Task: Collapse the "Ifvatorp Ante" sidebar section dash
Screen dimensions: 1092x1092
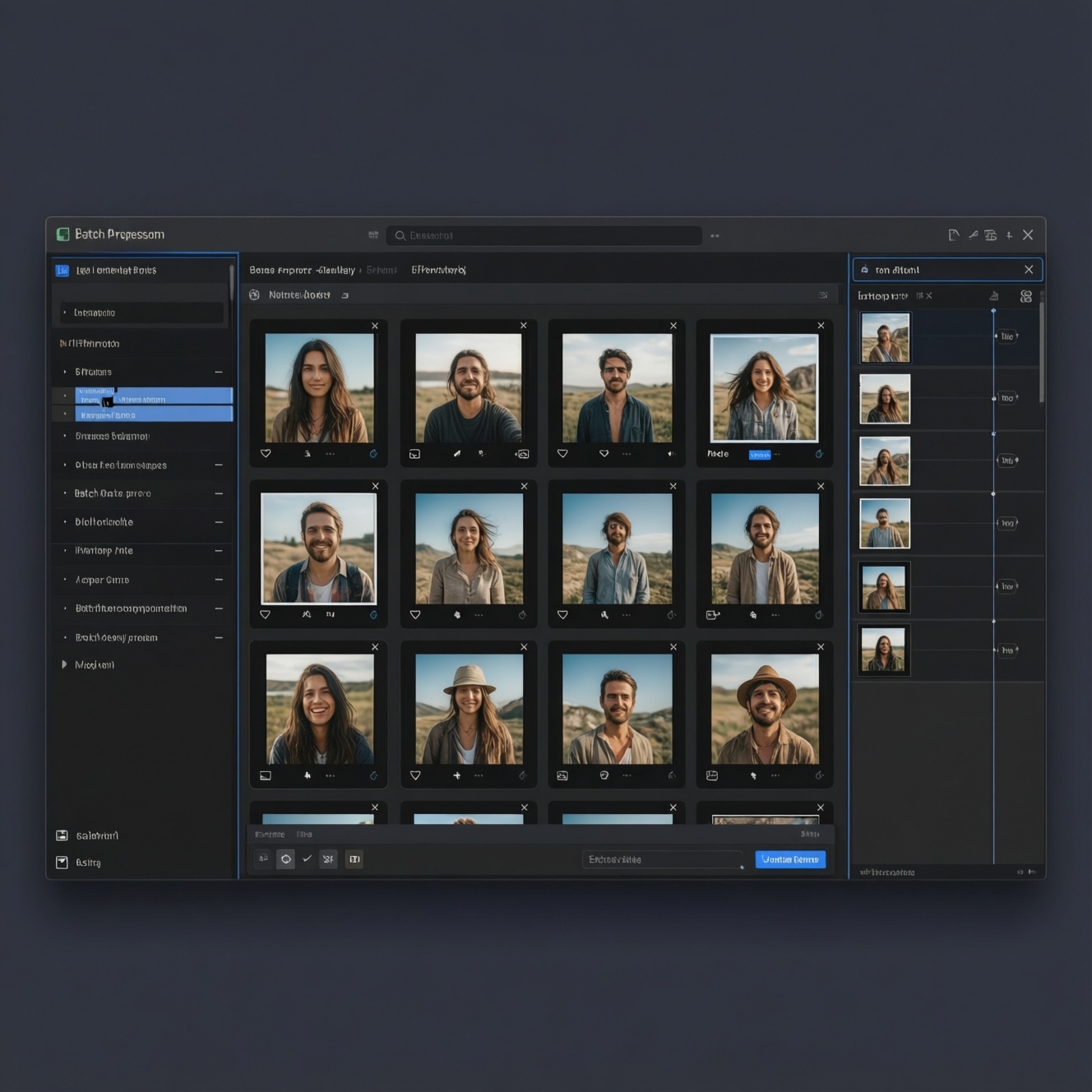Action: (x=219, y=551)
